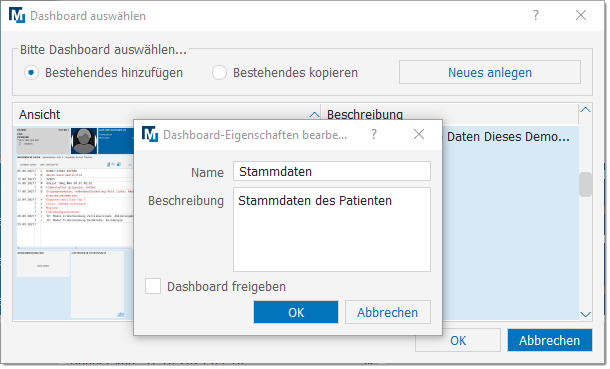The image size is (610, 369).
Task: Click Abbrechen in Dashboard auswählen window
Action: [x=549, y=340]
